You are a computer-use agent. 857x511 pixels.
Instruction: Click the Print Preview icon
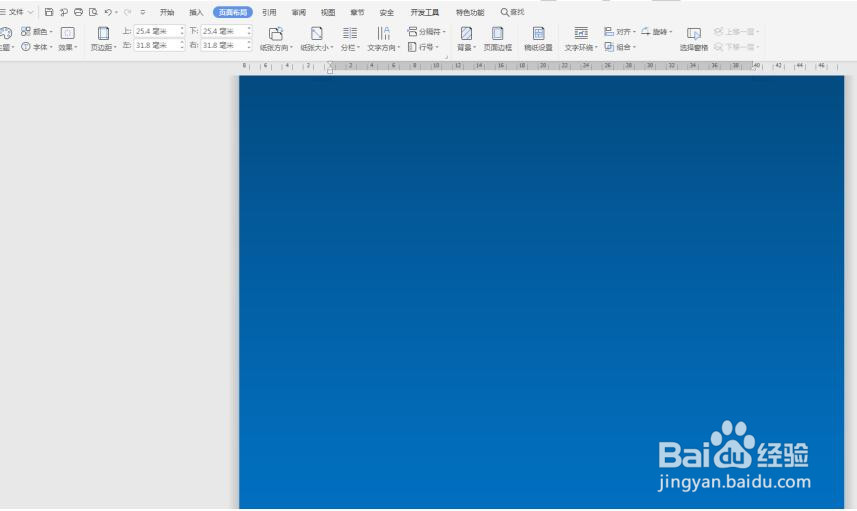coord(93,12)
